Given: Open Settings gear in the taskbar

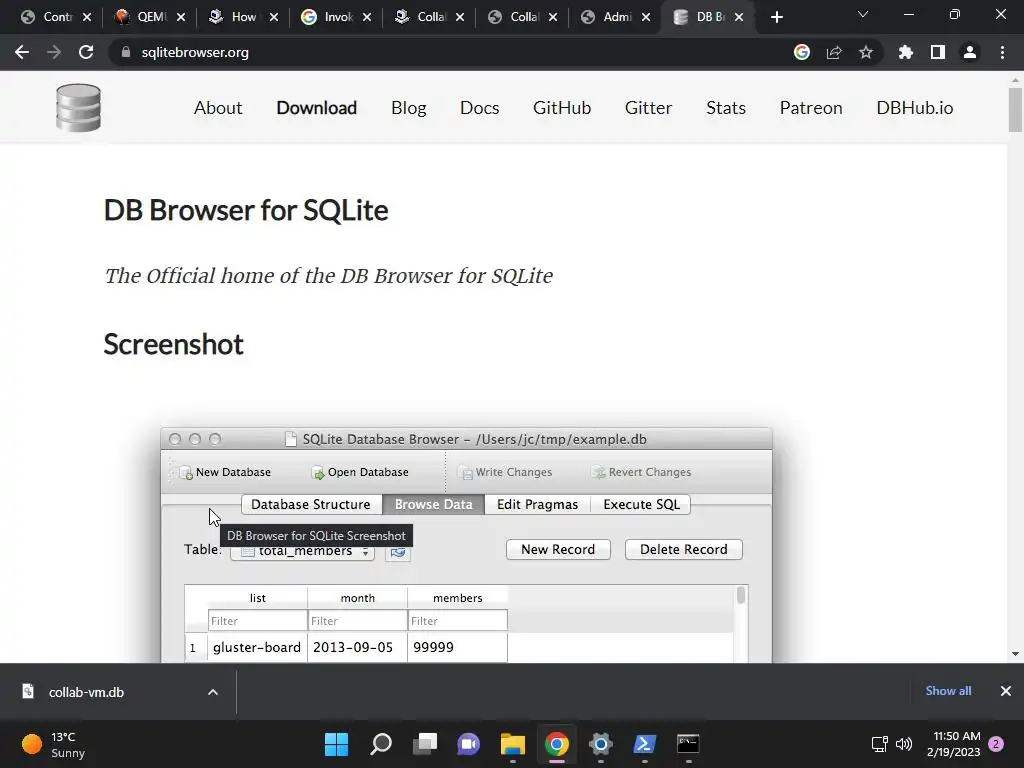Looking at the screenshot, I should [x=601, y=744].
